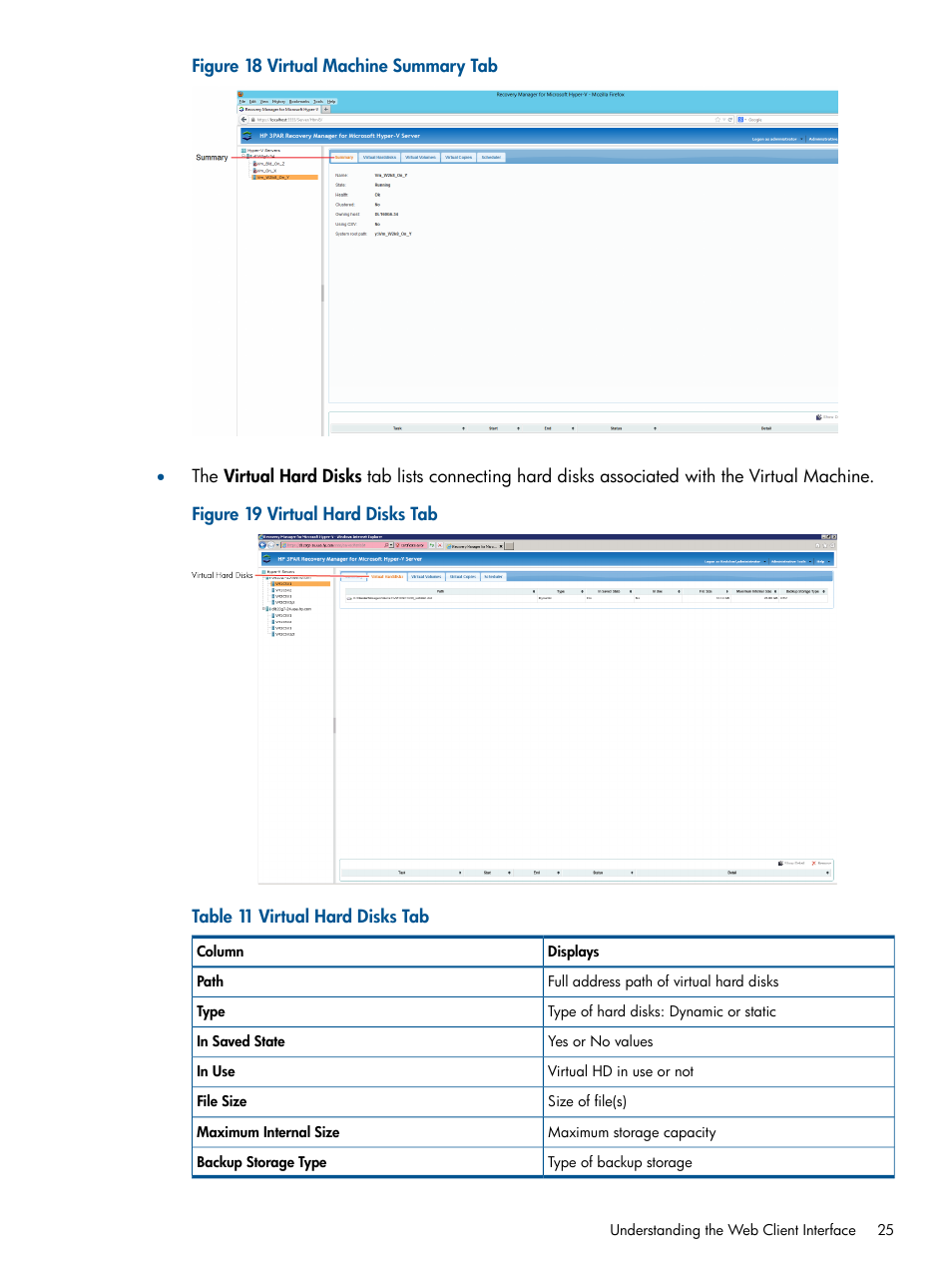Collapse the server node in Figure 18 tree
Image resolution: width=952 pixels, height=1269 pixels.
click(x=243, y=157)
